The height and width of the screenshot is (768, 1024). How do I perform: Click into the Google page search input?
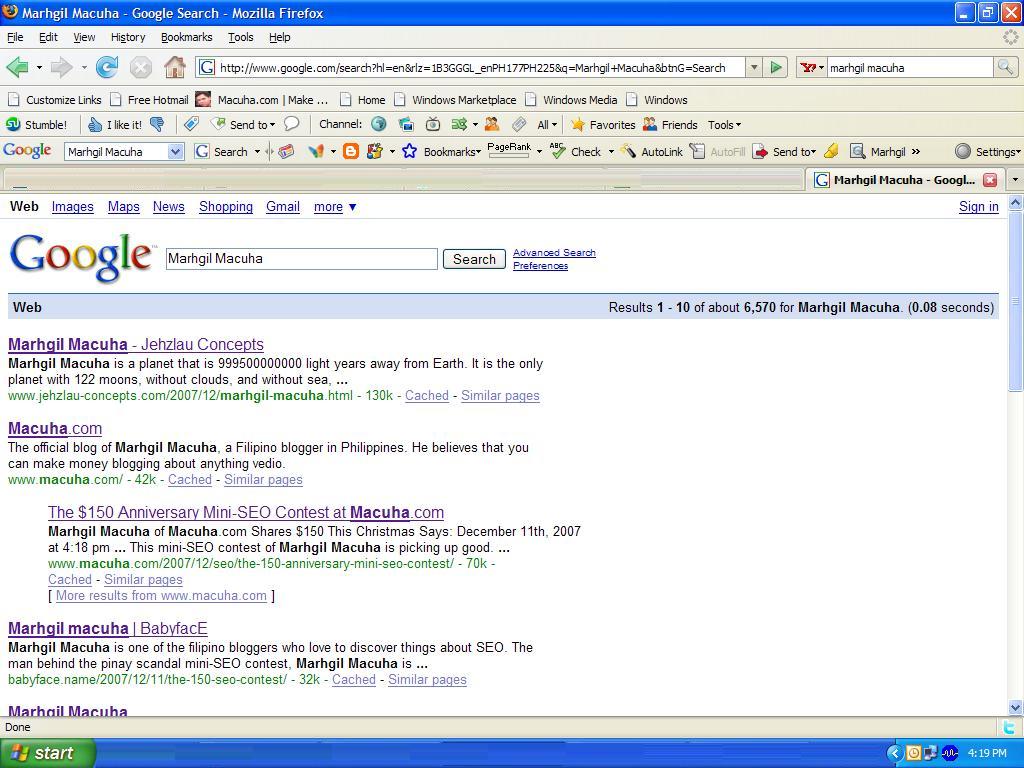point(302,259)
